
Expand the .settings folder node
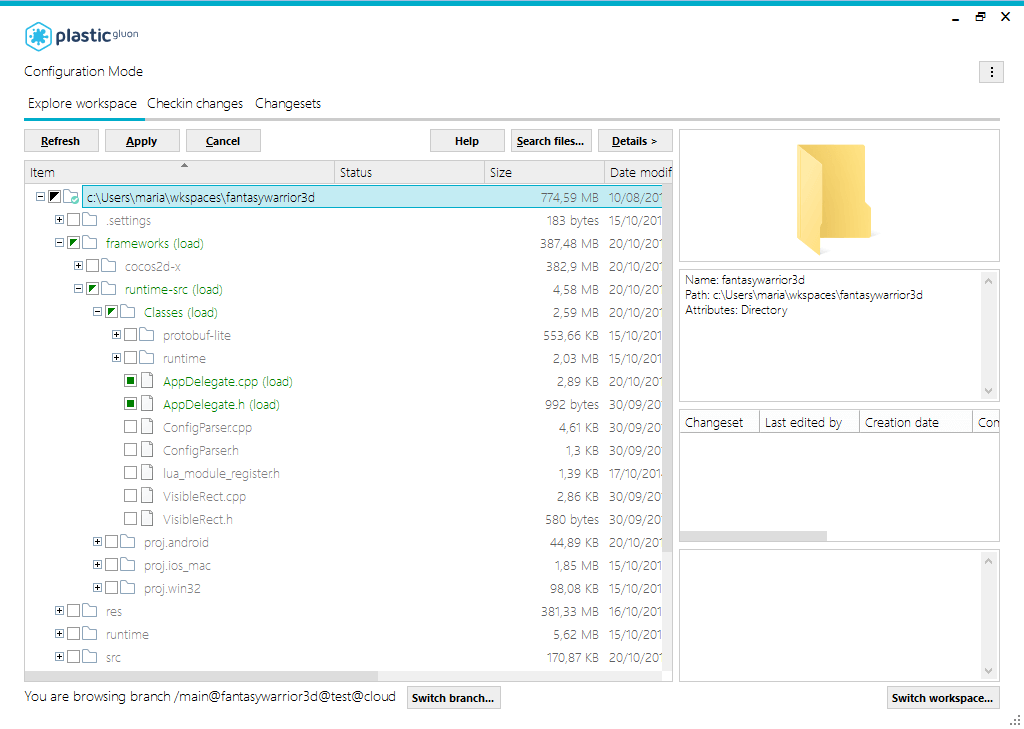coord(59,219)
